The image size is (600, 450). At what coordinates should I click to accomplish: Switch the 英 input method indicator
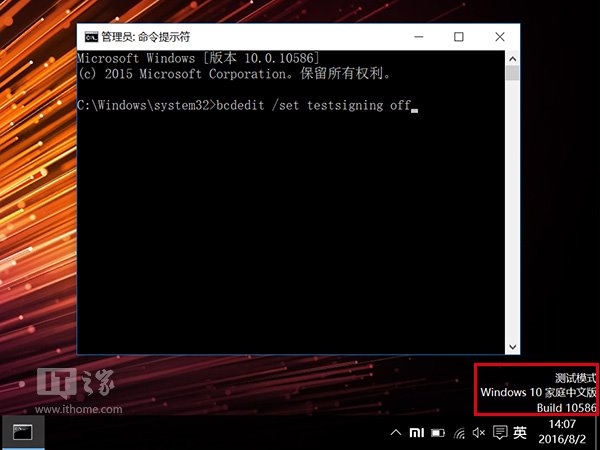pos(520,433)
